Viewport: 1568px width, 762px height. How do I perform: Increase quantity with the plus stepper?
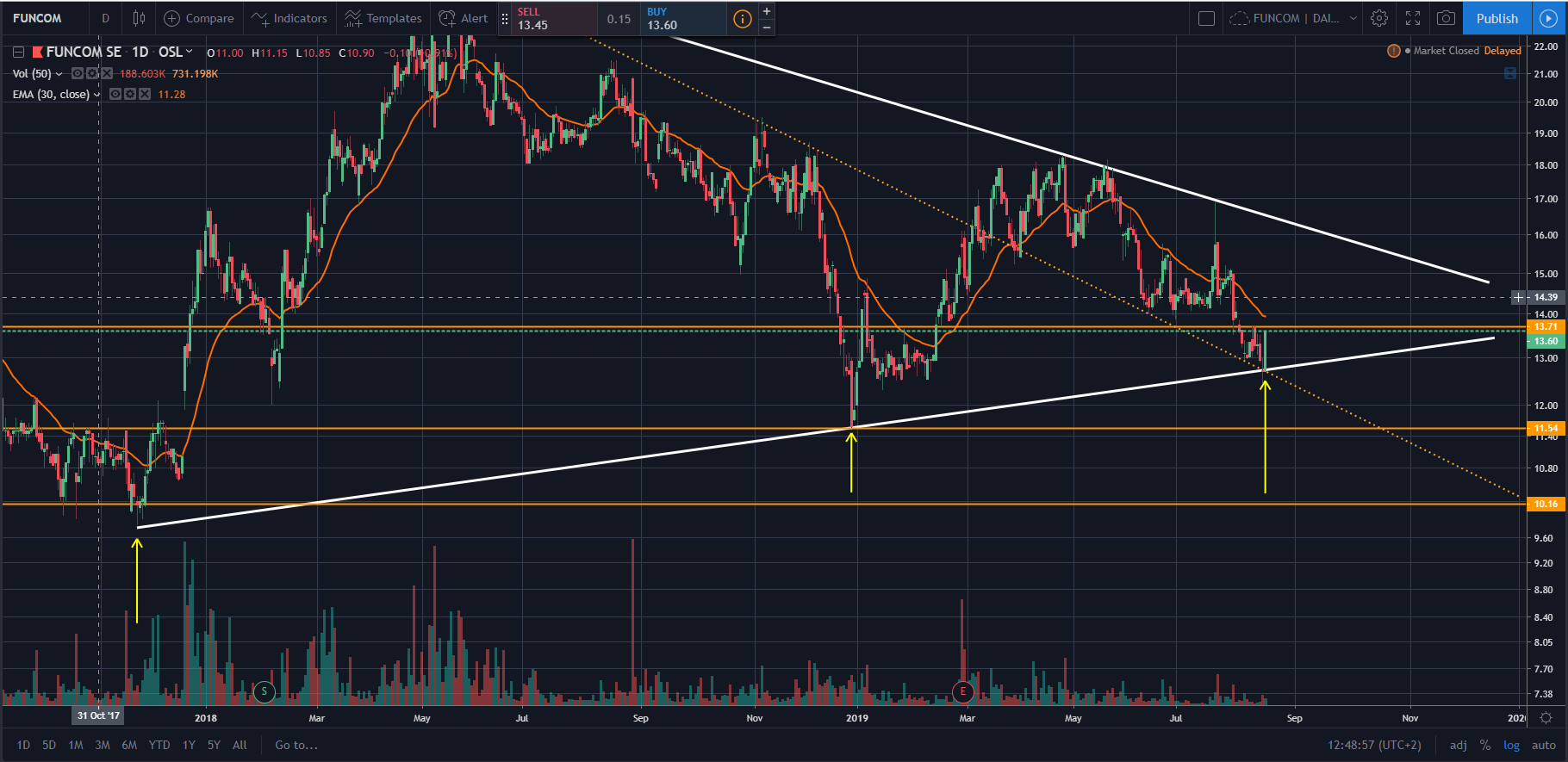(x=766, y=11)
